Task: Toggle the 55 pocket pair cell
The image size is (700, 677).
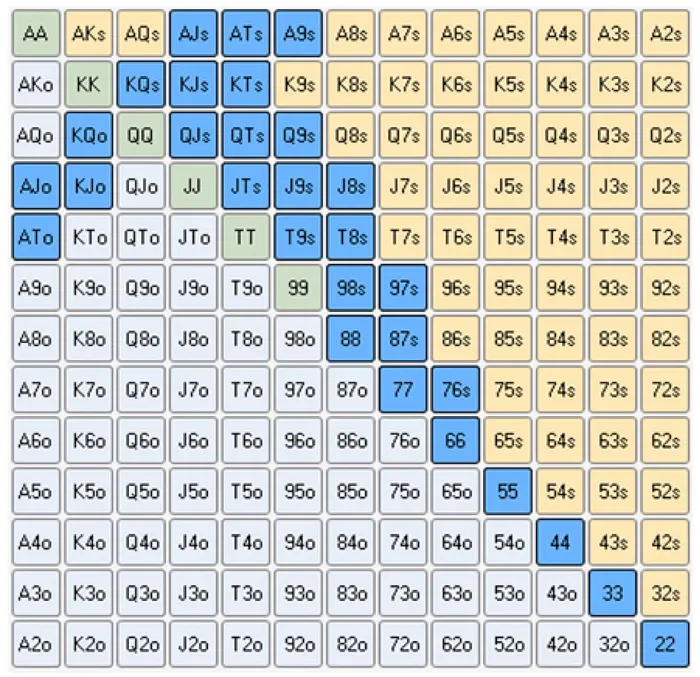Action: point(508,492)
